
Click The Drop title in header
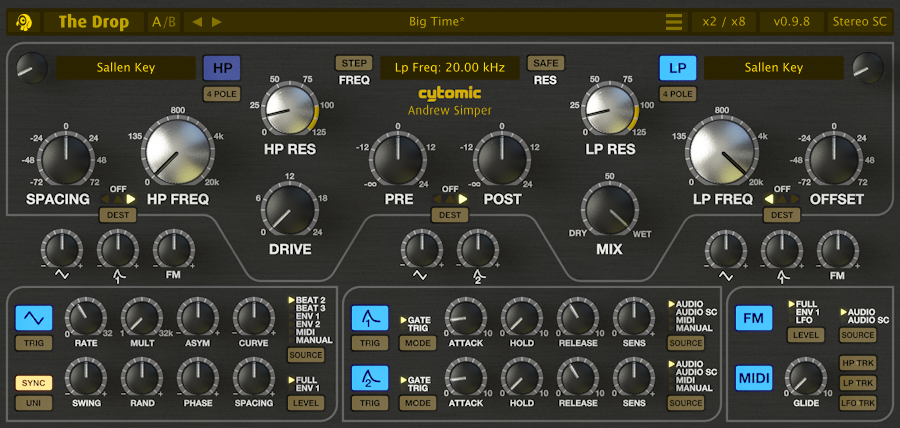coord(94,22)
